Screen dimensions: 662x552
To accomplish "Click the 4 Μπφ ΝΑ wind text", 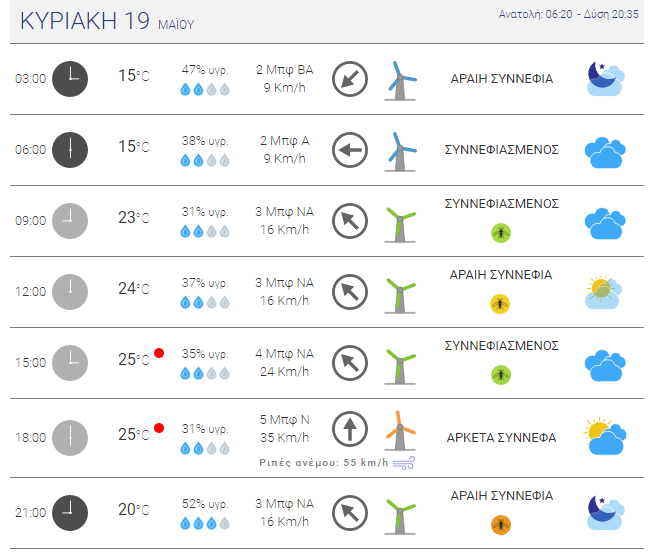I will (284, 353).
